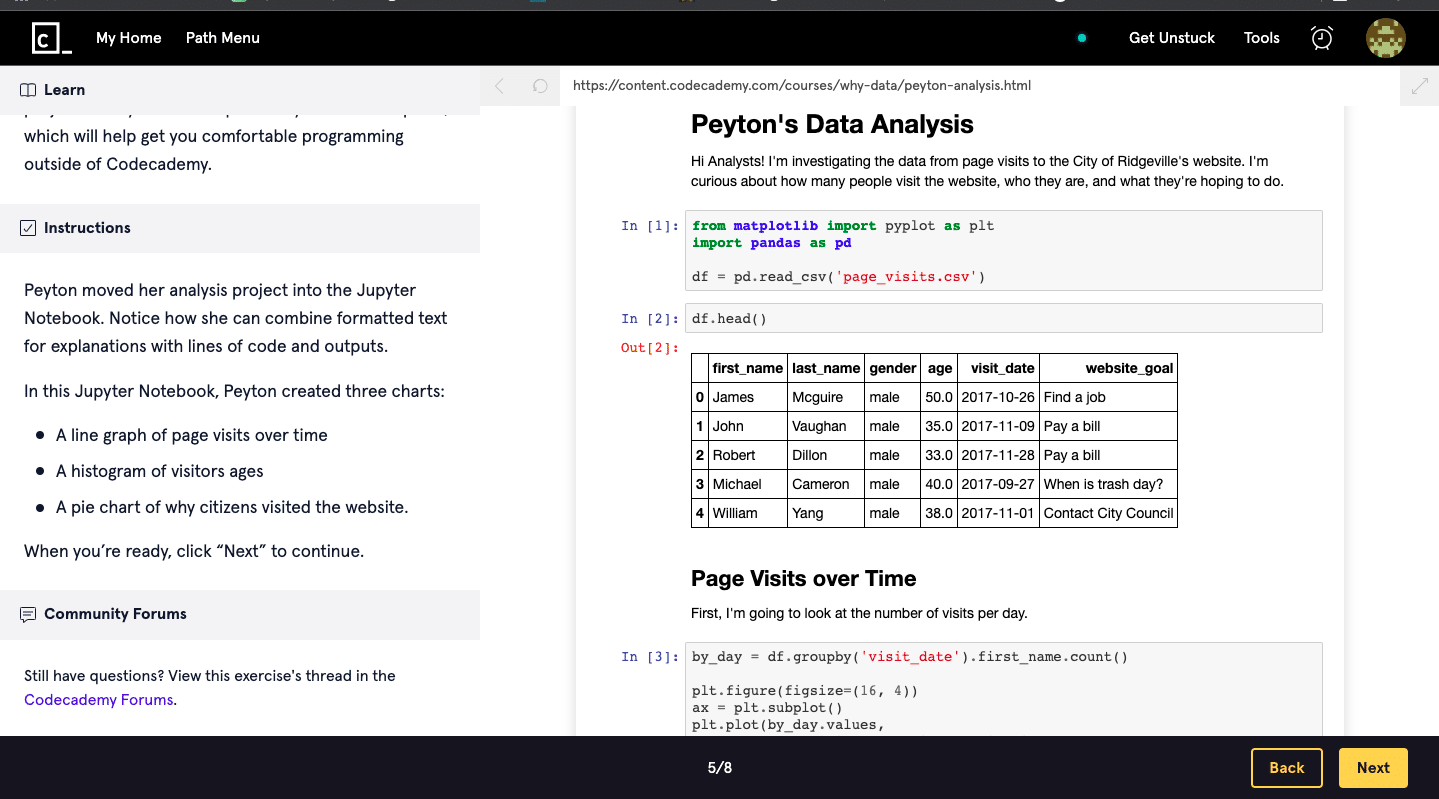Click the Get Unstuck button

tap(1171, 38)
